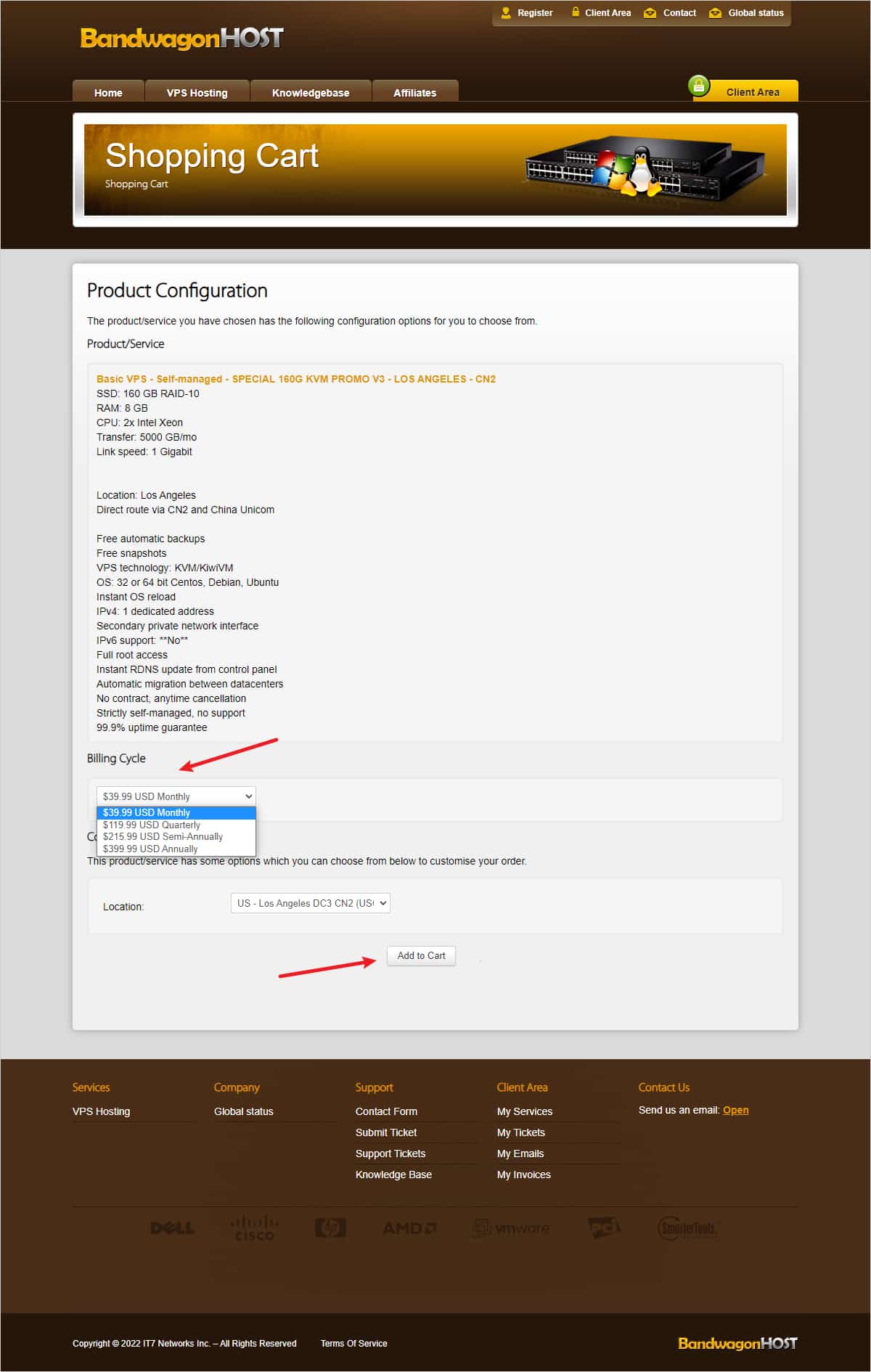
Task: Select $215.99 USD Semi-Annually option
Action: [x=163, y=836]
